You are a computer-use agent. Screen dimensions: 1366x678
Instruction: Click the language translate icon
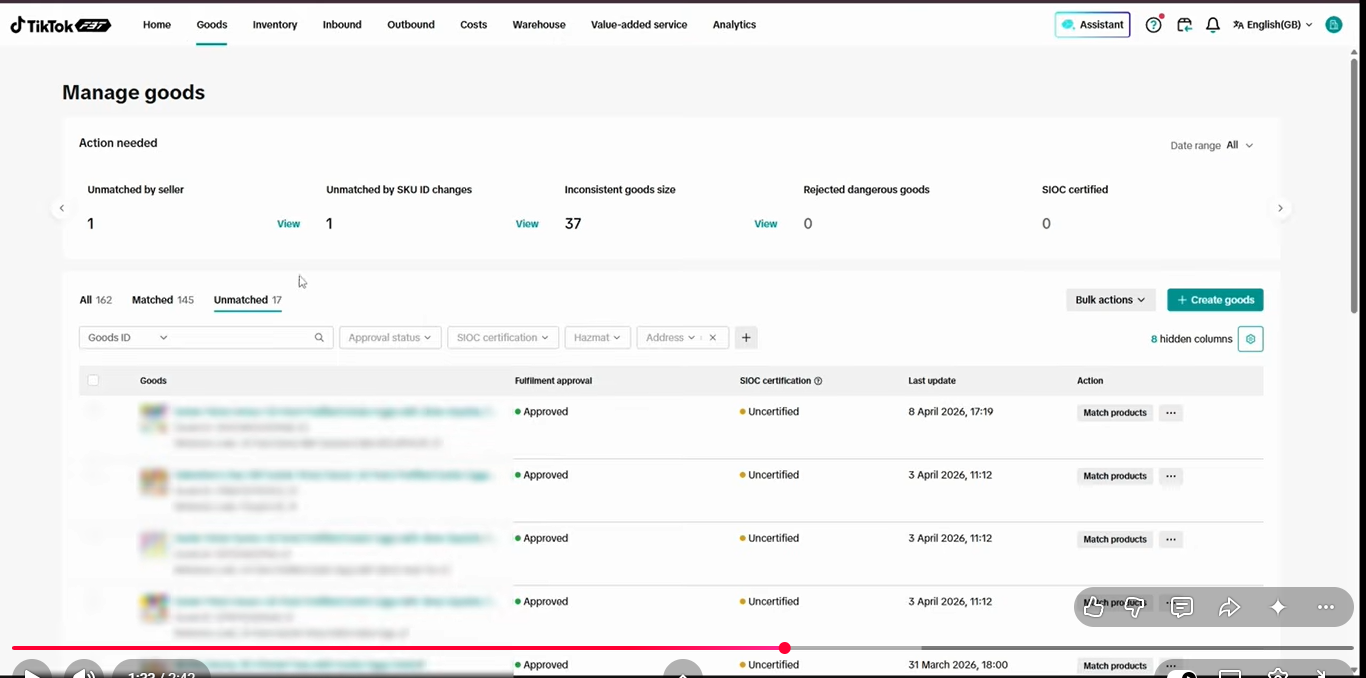click(1238, 25)
